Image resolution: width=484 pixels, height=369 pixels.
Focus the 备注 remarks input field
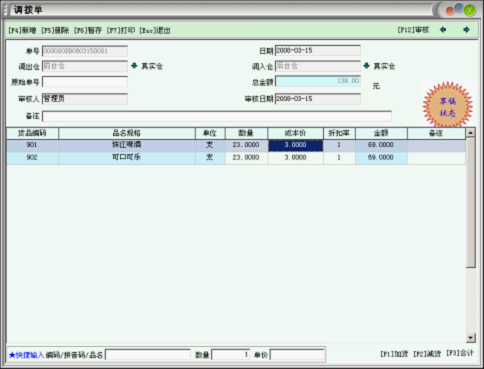217,116
